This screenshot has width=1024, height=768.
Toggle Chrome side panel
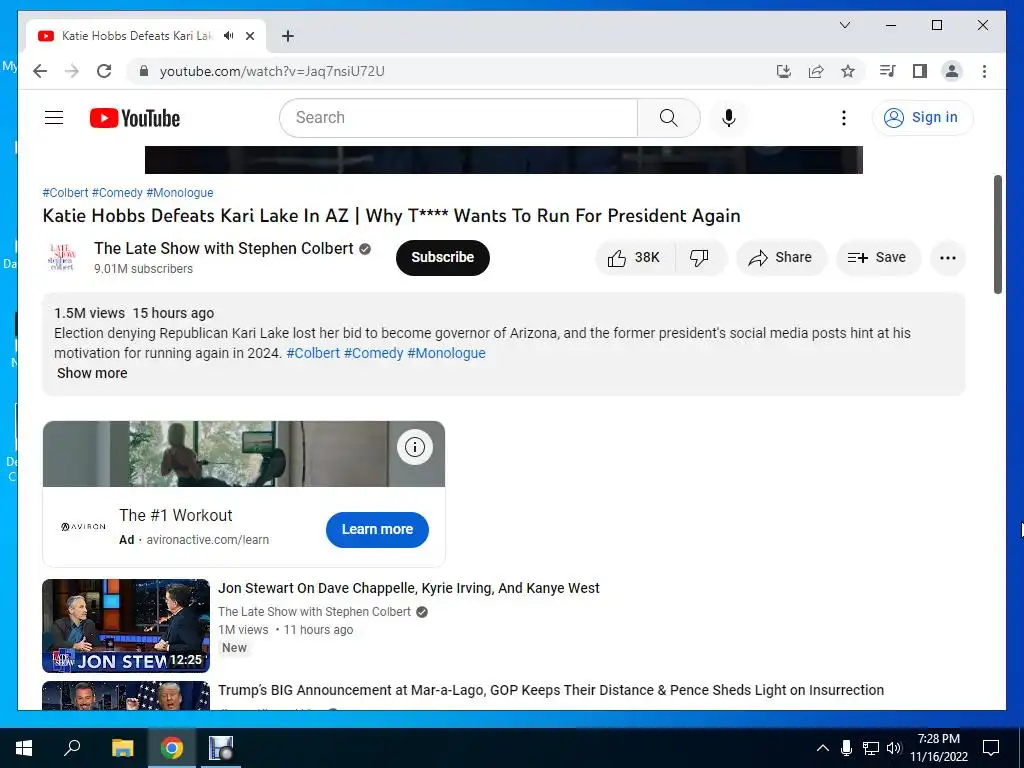[920, 71]
